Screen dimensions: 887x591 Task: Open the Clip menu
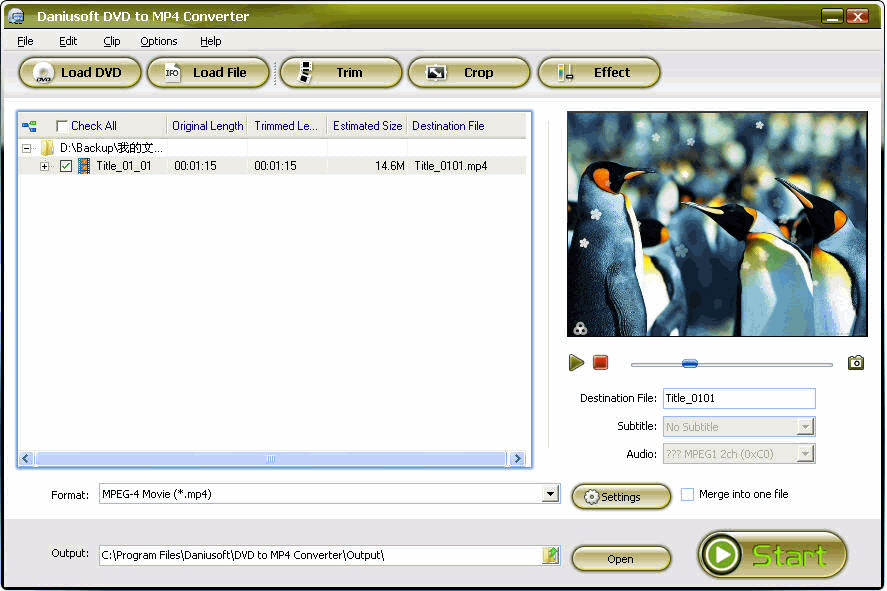click(111, 41)
